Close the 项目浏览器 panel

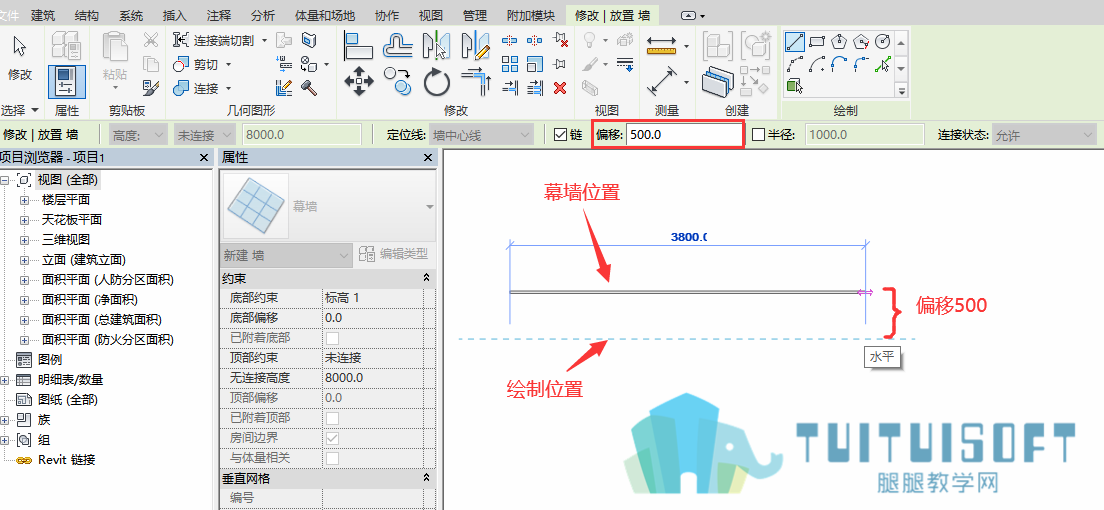tap(204, 158)
